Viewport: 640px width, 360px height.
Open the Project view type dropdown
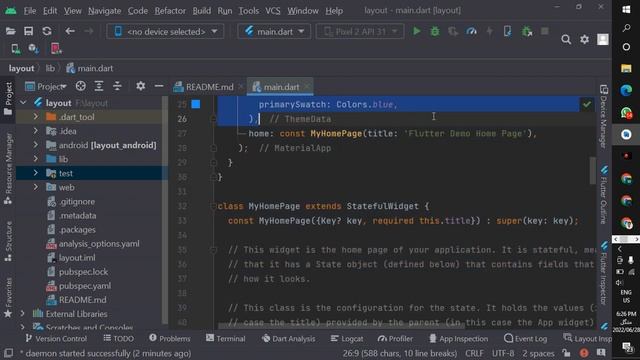point(46,87)
